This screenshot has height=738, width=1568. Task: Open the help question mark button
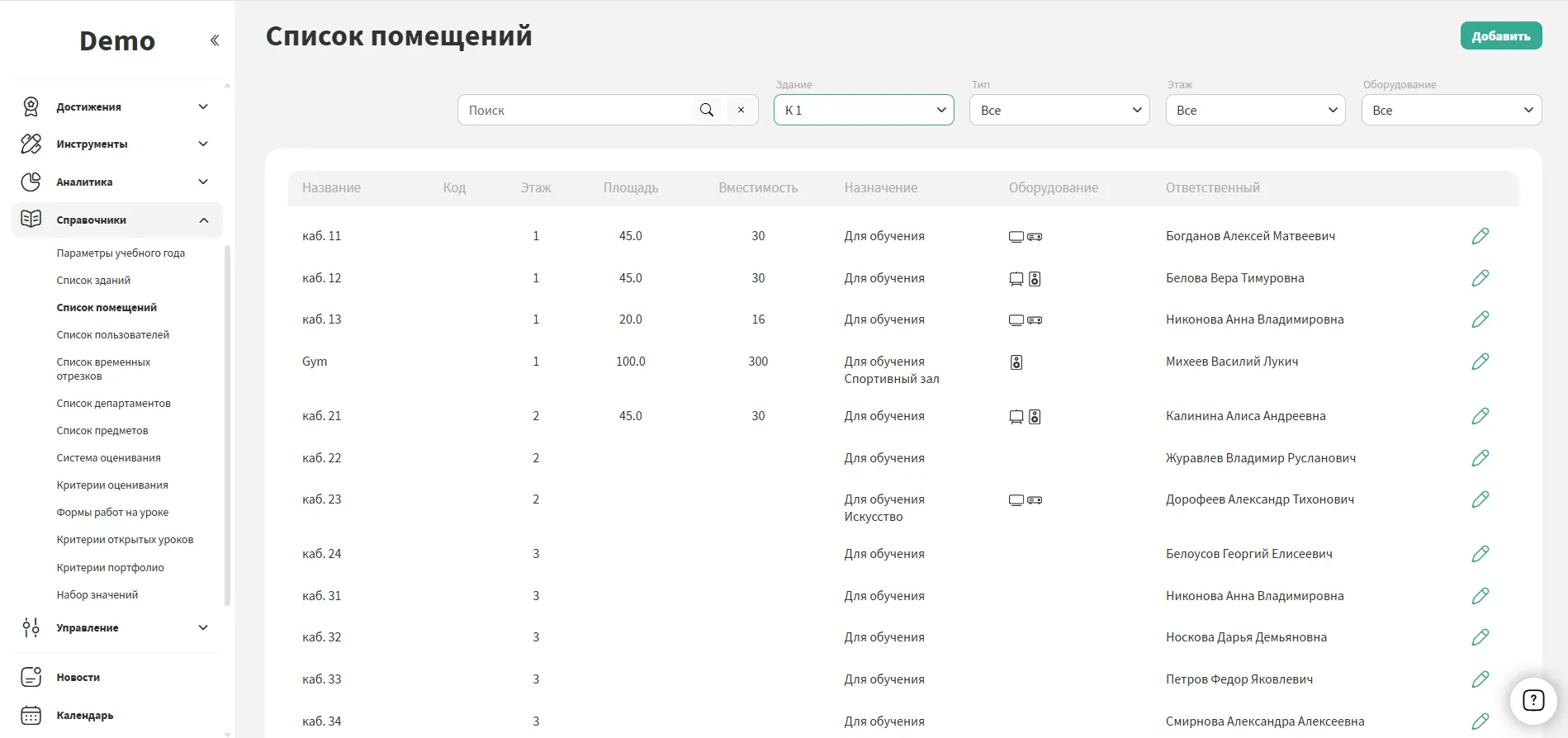pos(1532,701)
